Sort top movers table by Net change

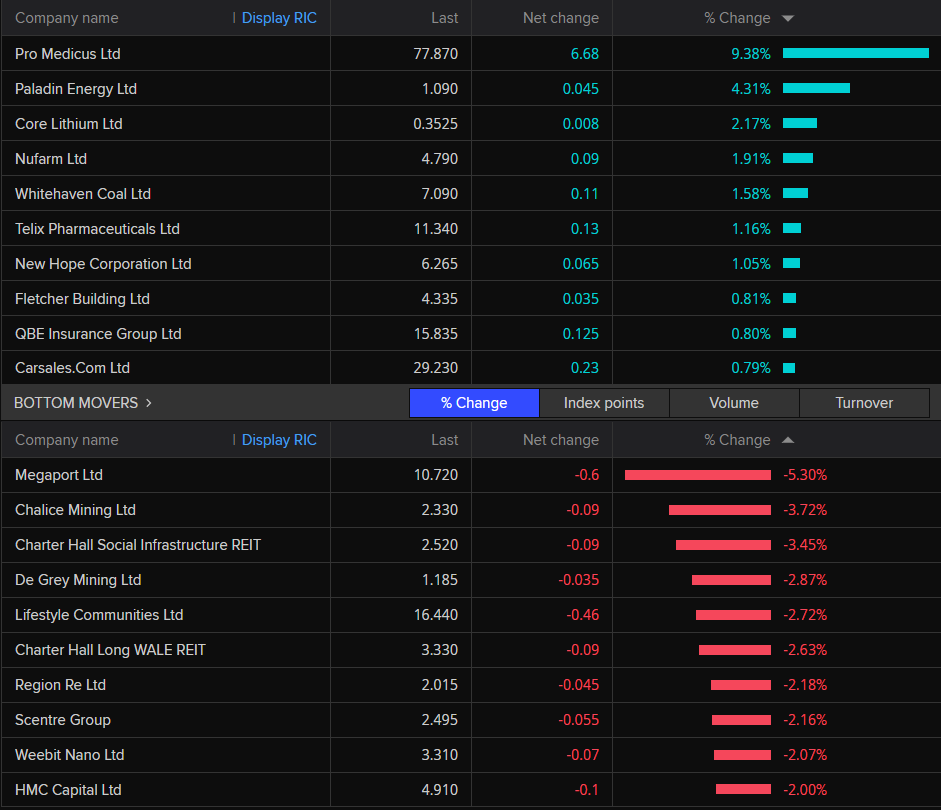[561, 18]
